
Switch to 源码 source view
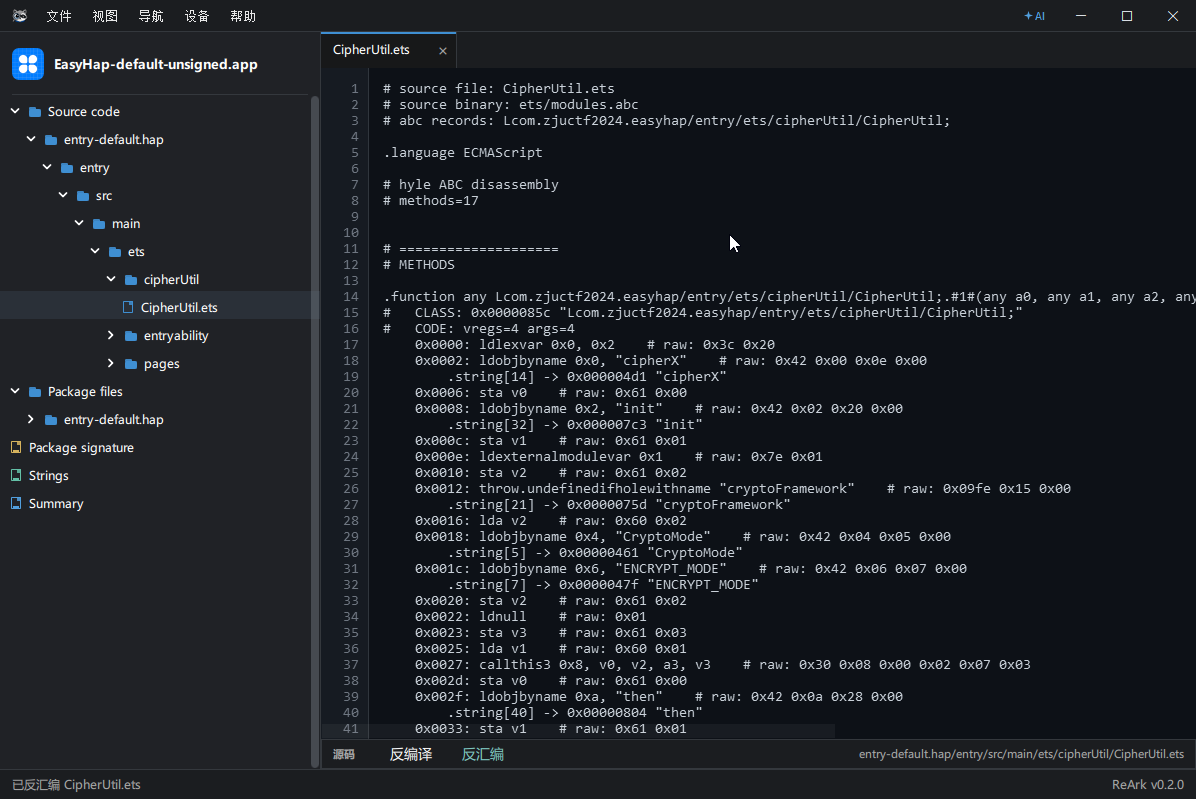click(344, 754)
